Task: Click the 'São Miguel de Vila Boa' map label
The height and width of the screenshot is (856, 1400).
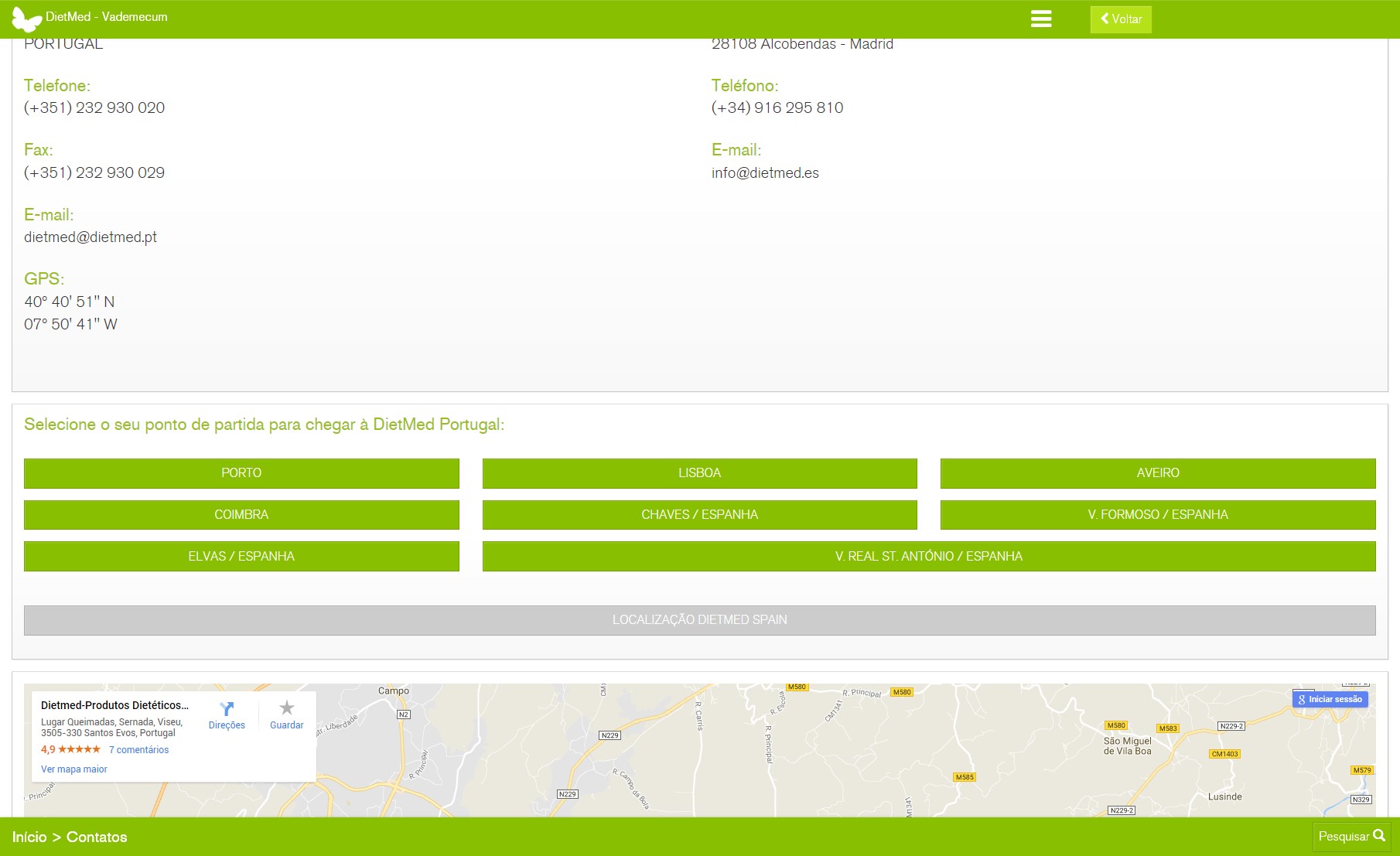Action: tap(1127, 746)
